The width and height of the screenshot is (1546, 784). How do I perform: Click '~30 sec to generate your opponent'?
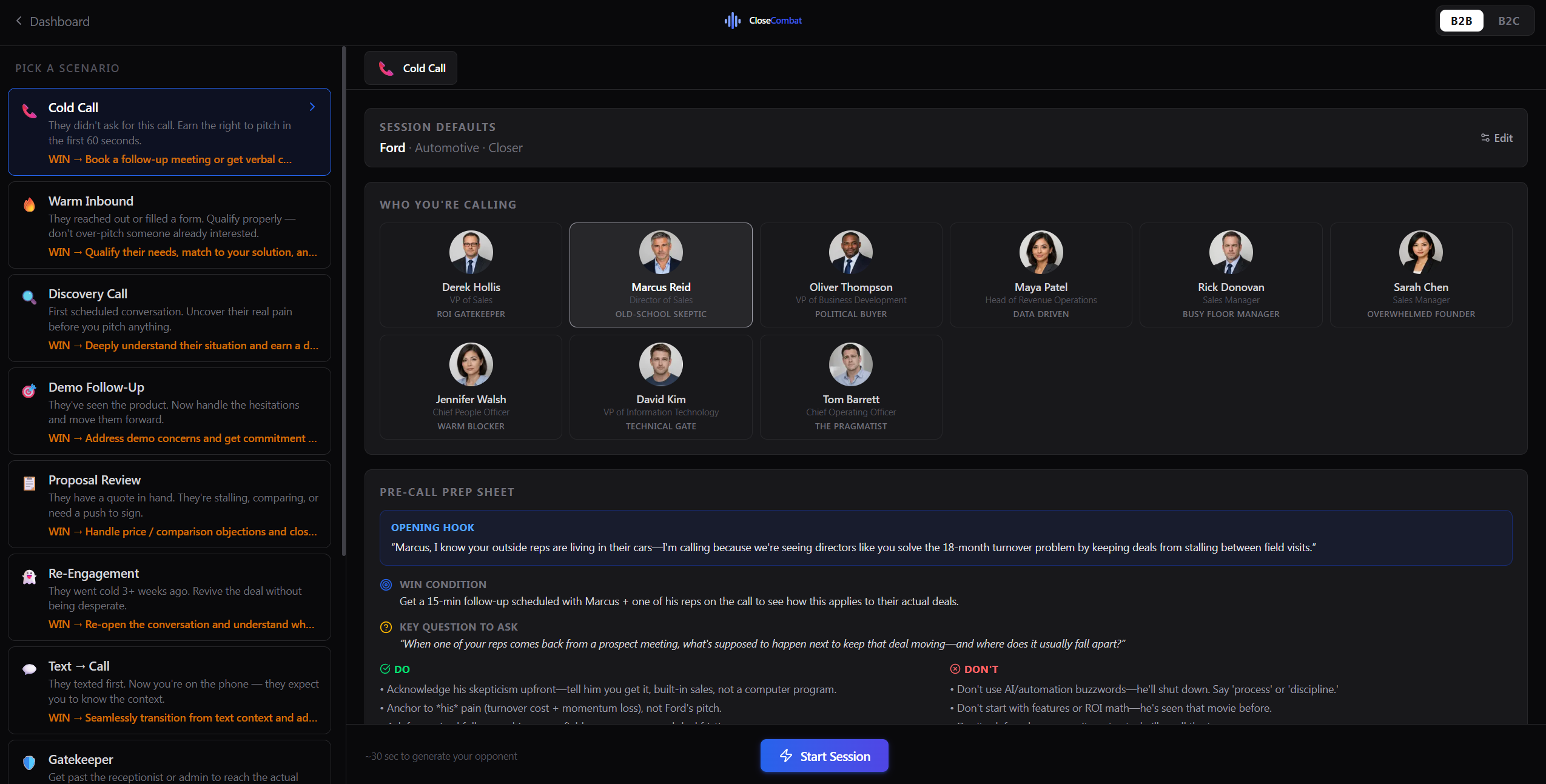[441, 756]
